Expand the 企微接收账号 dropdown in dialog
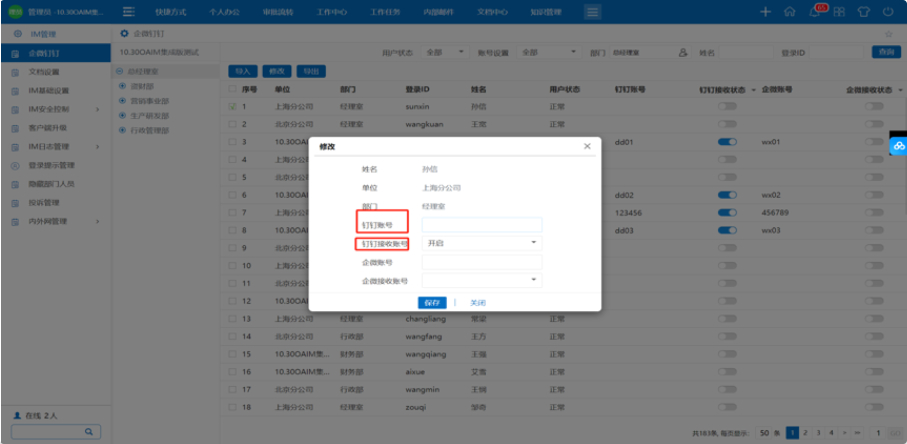This screenshot has width=907, height=444. point(481,280)
